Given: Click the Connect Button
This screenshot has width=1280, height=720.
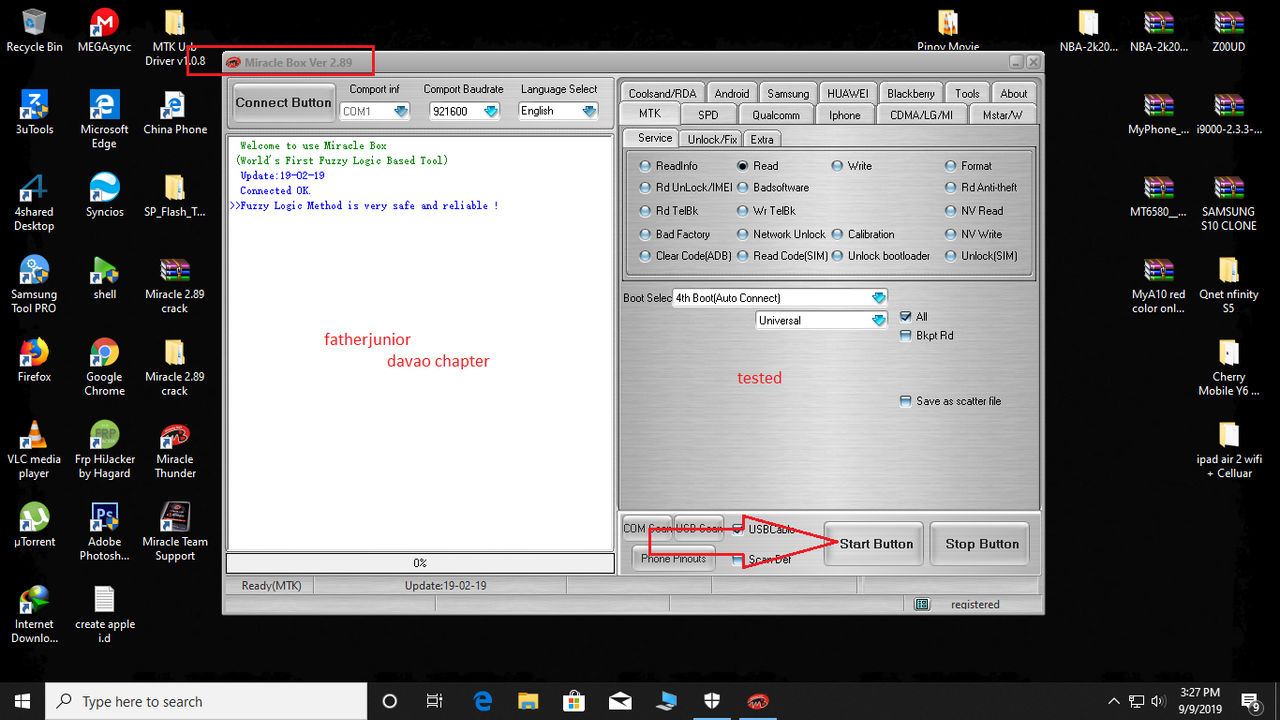Looking at the screenshot, I should pyautogui.click(x=283, y=102).
